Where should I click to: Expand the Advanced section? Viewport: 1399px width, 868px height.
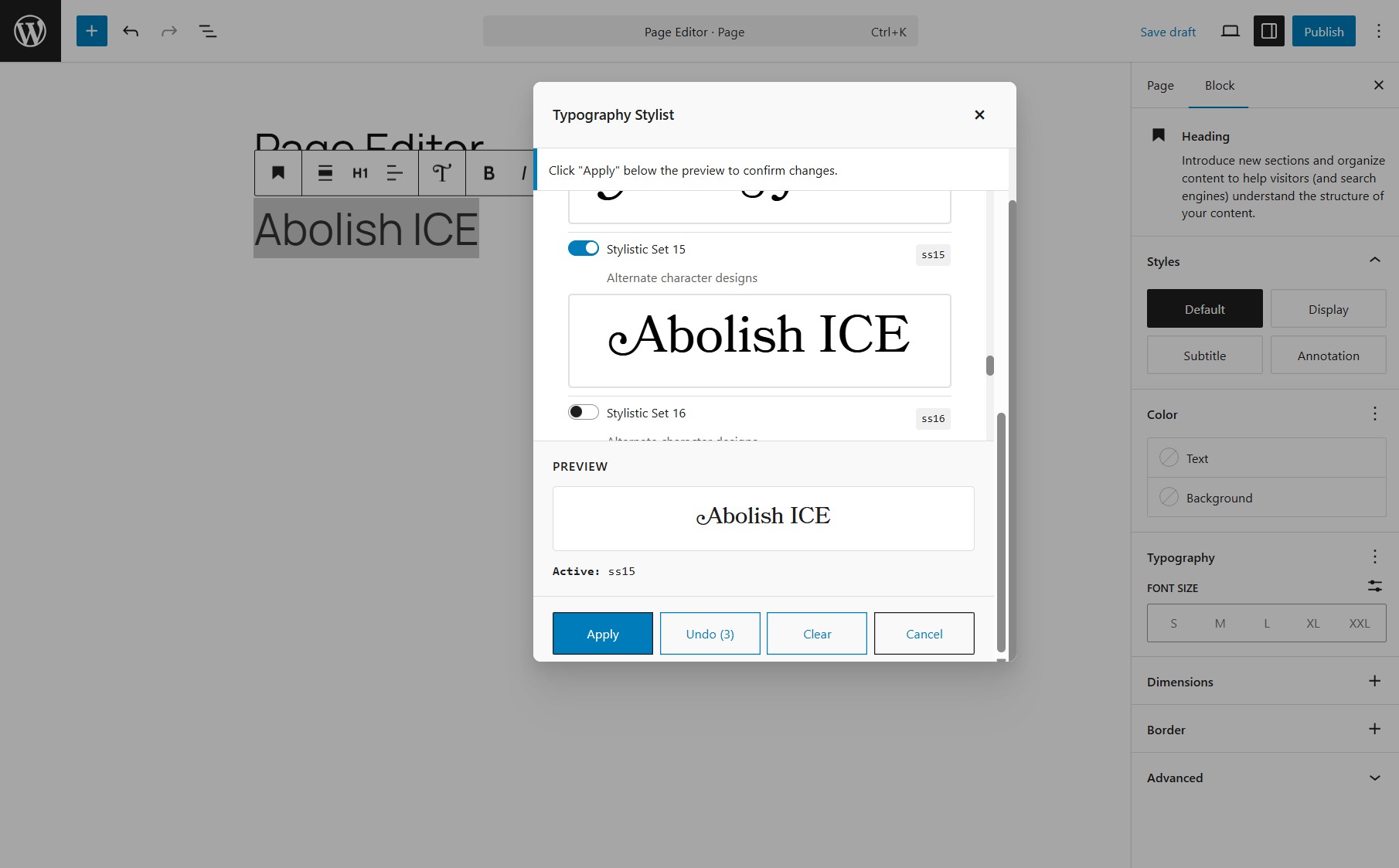1374,778
